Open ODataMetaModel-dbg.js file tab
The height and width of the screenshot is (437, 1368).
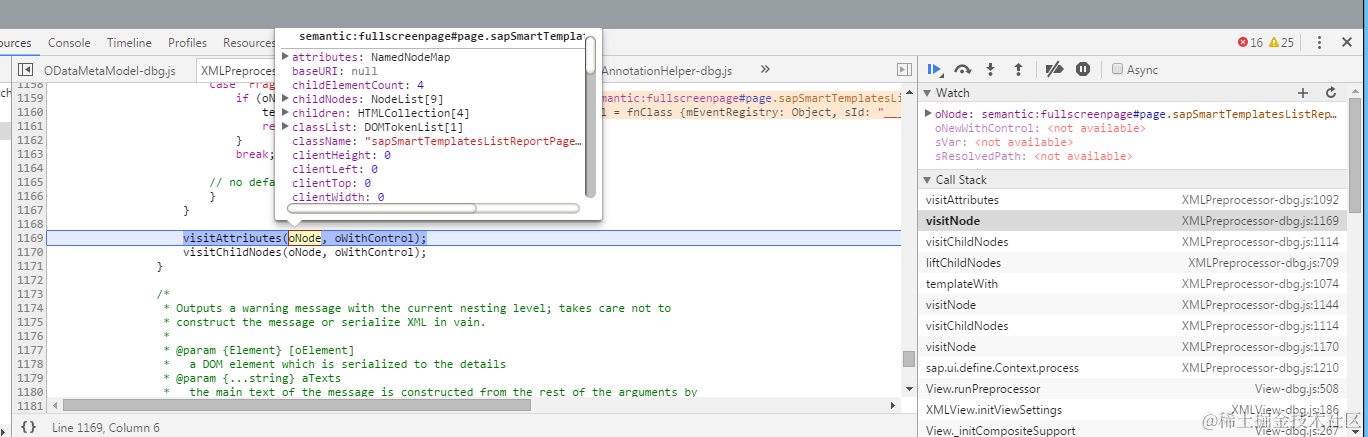pyautogui.click(x=110, y=70)
